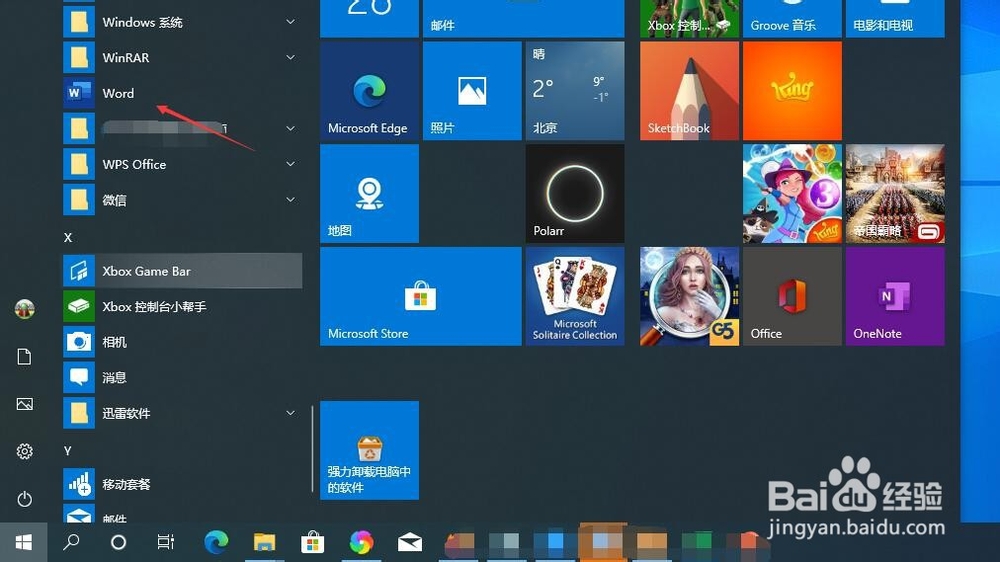Screen dimensions: 1000x562
Task: Click the app list scrollbar
Action: [x=312, y=450]
